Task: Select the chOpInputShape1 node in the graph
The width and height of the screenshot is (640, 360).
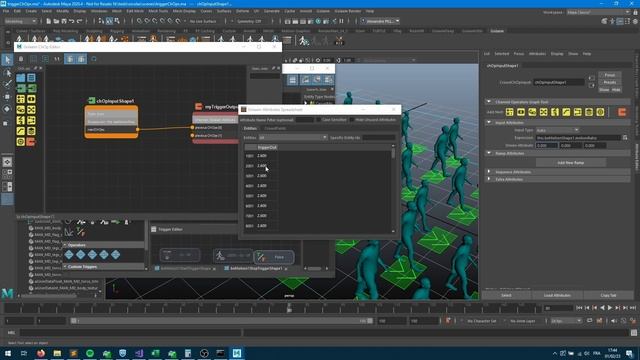Action: click(x=111, y=122)
